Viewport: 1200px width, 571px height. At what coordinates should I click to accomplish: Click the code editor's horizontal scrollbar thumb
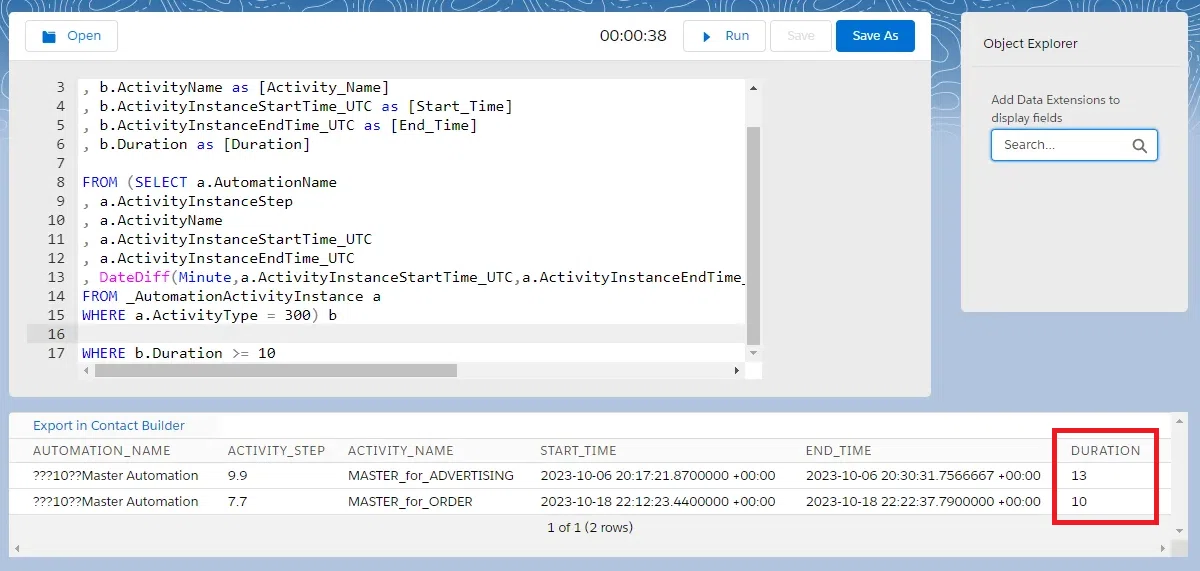275,370
